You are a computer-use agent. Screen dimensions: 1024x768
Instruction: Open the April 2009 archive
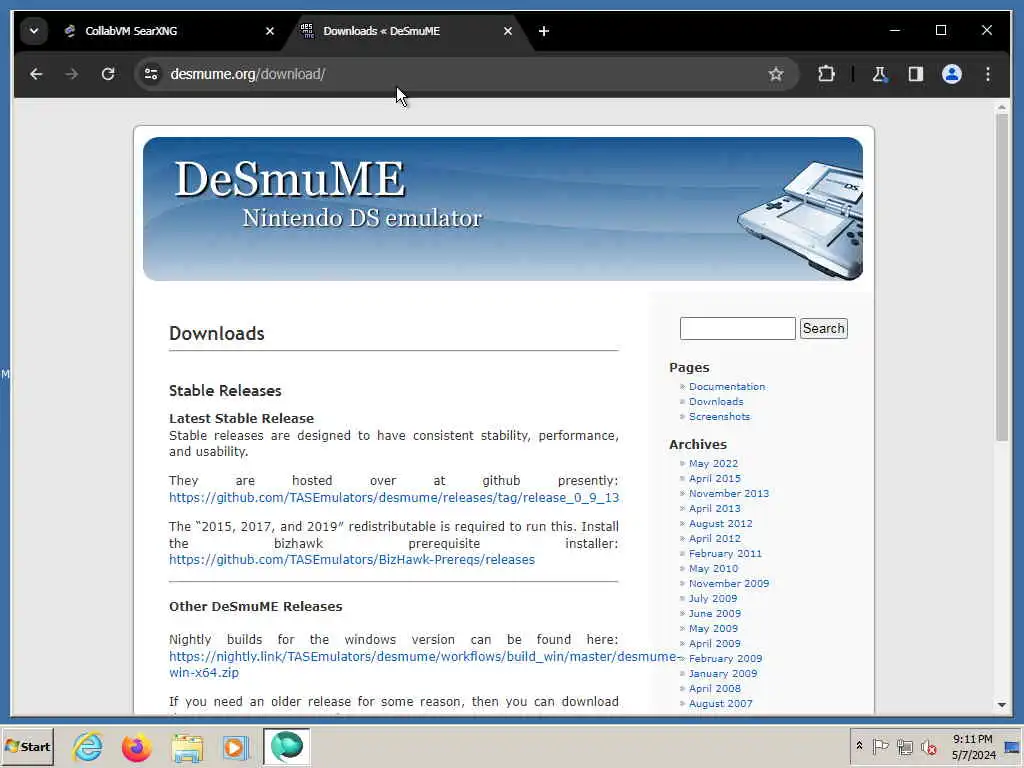click(x=714, y=644)
